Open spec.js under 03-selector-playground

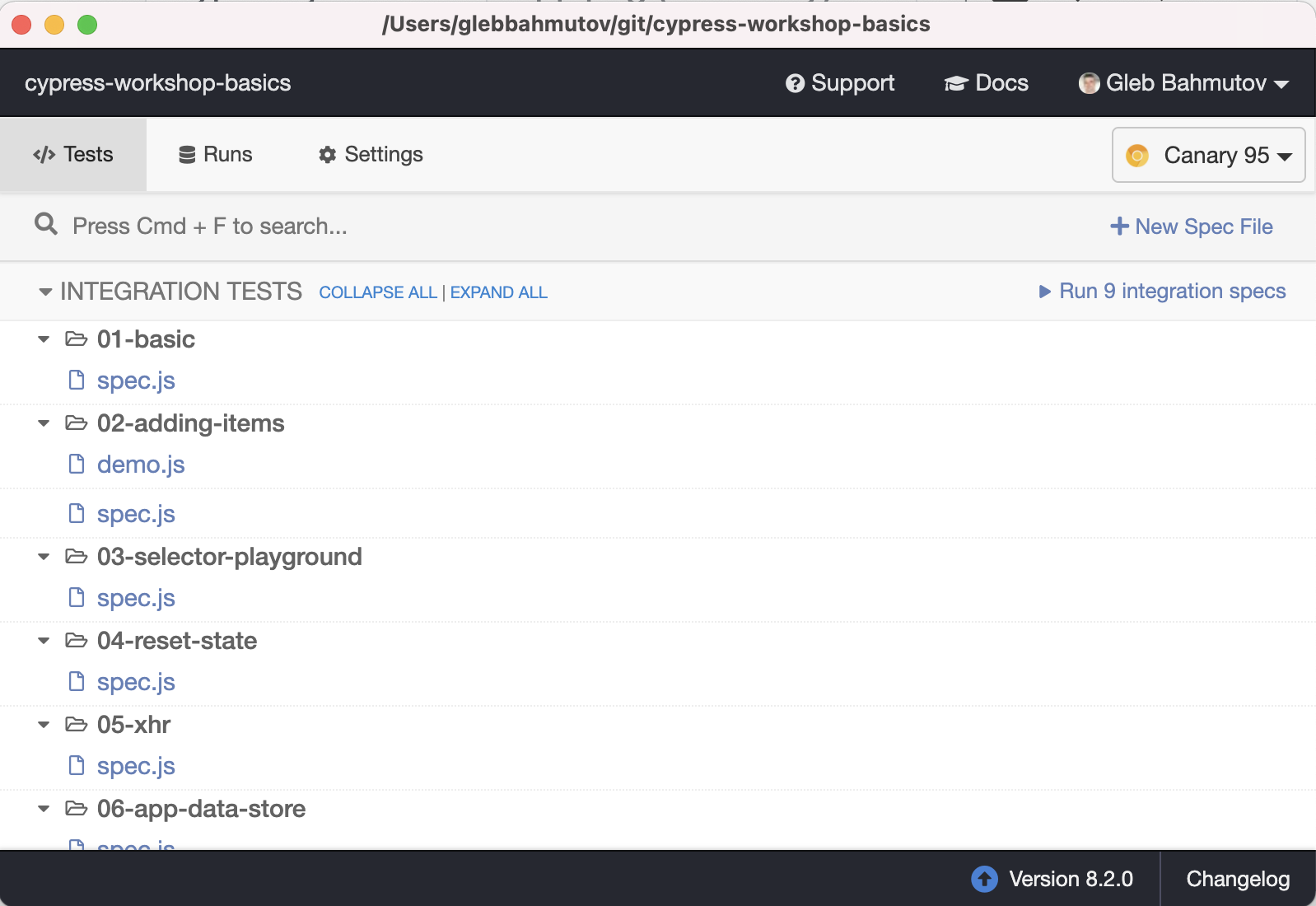136,598
